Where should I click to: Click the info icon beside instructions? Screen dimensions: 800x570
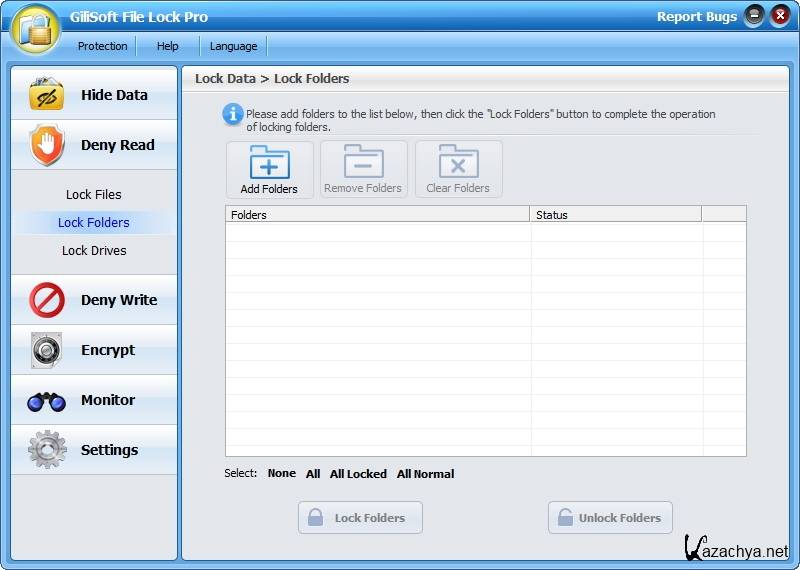232,115
